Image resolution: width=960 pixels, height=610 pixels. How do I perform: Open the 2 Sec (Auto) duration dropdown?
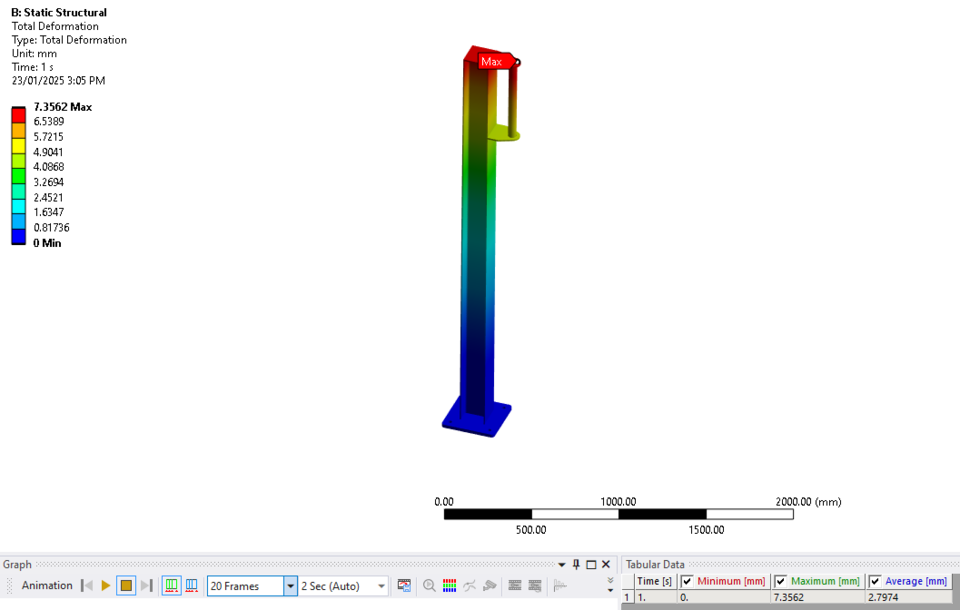tap(379, 585)
